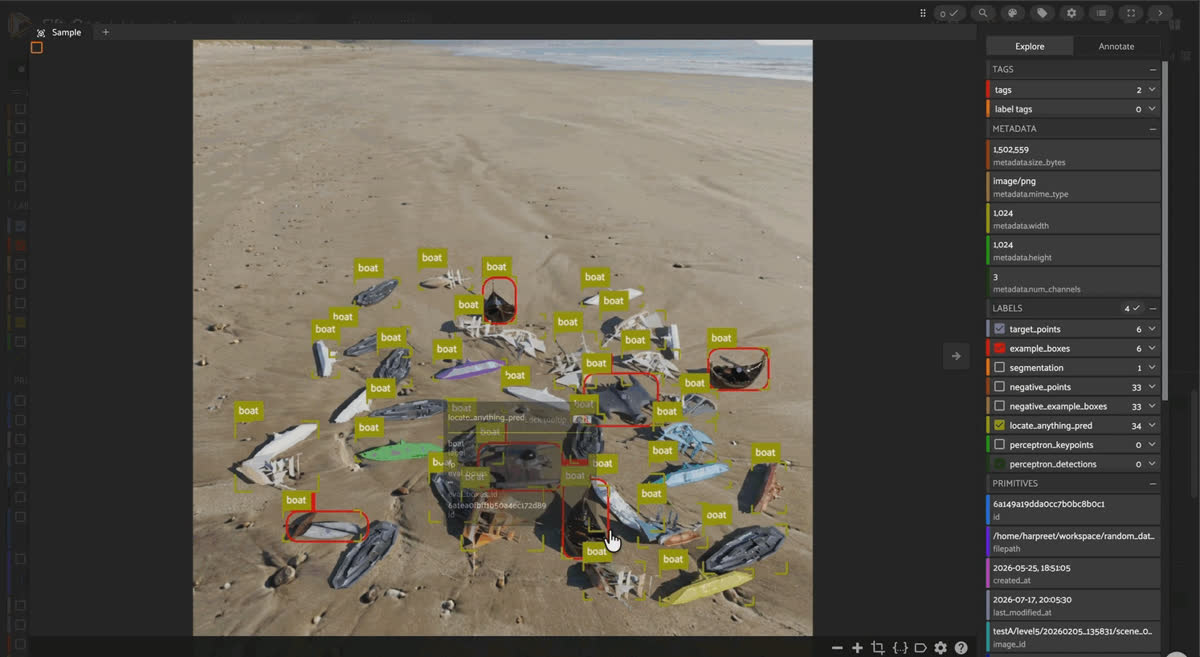Click the created_at primitive entry
Screen dimensions: 1200x657
pyautogui.click(x=1074, y=573)
